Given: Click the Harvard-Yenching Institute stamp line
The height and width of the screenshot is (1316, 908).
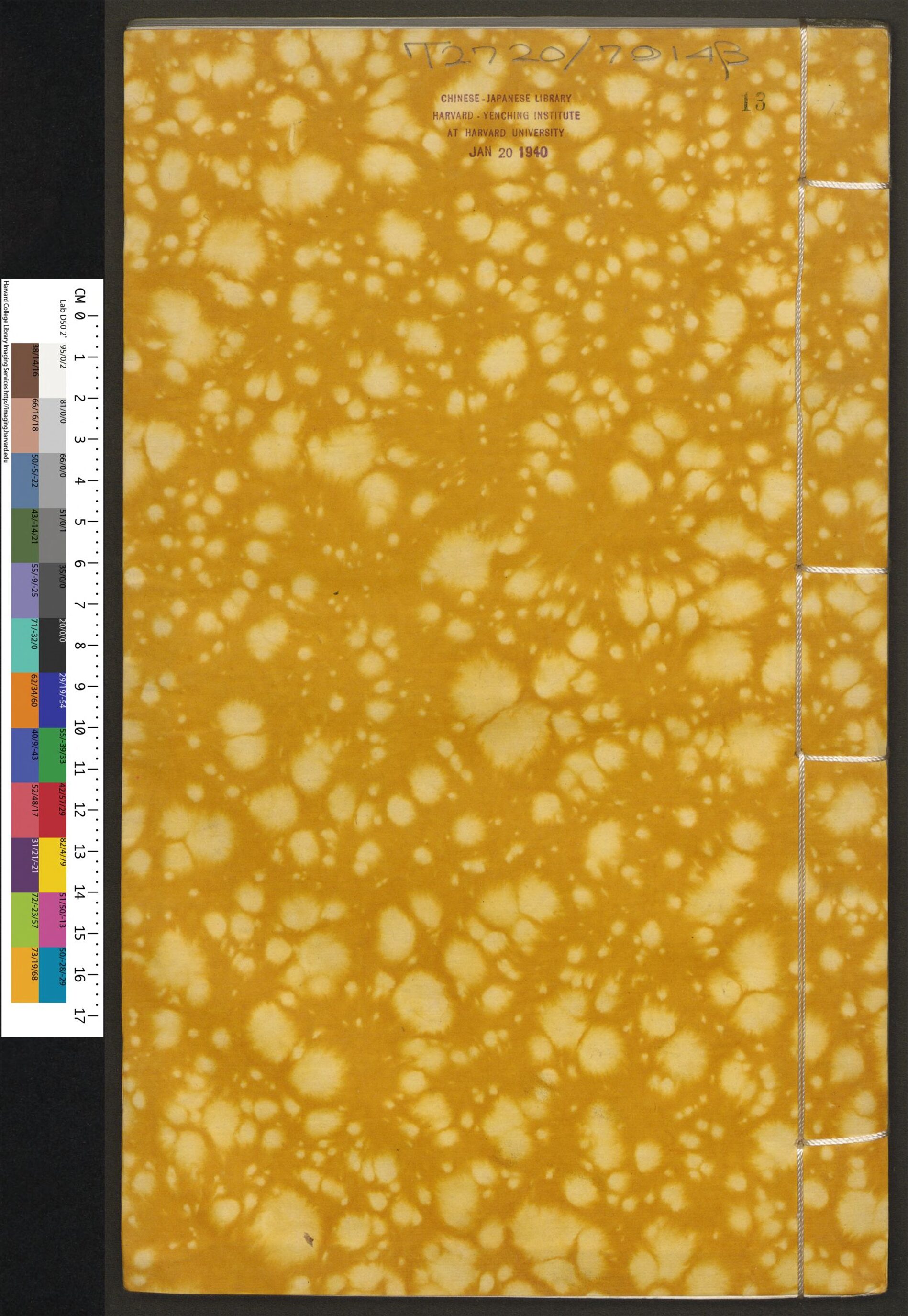Looking at the screenshot, I should 506,115.
